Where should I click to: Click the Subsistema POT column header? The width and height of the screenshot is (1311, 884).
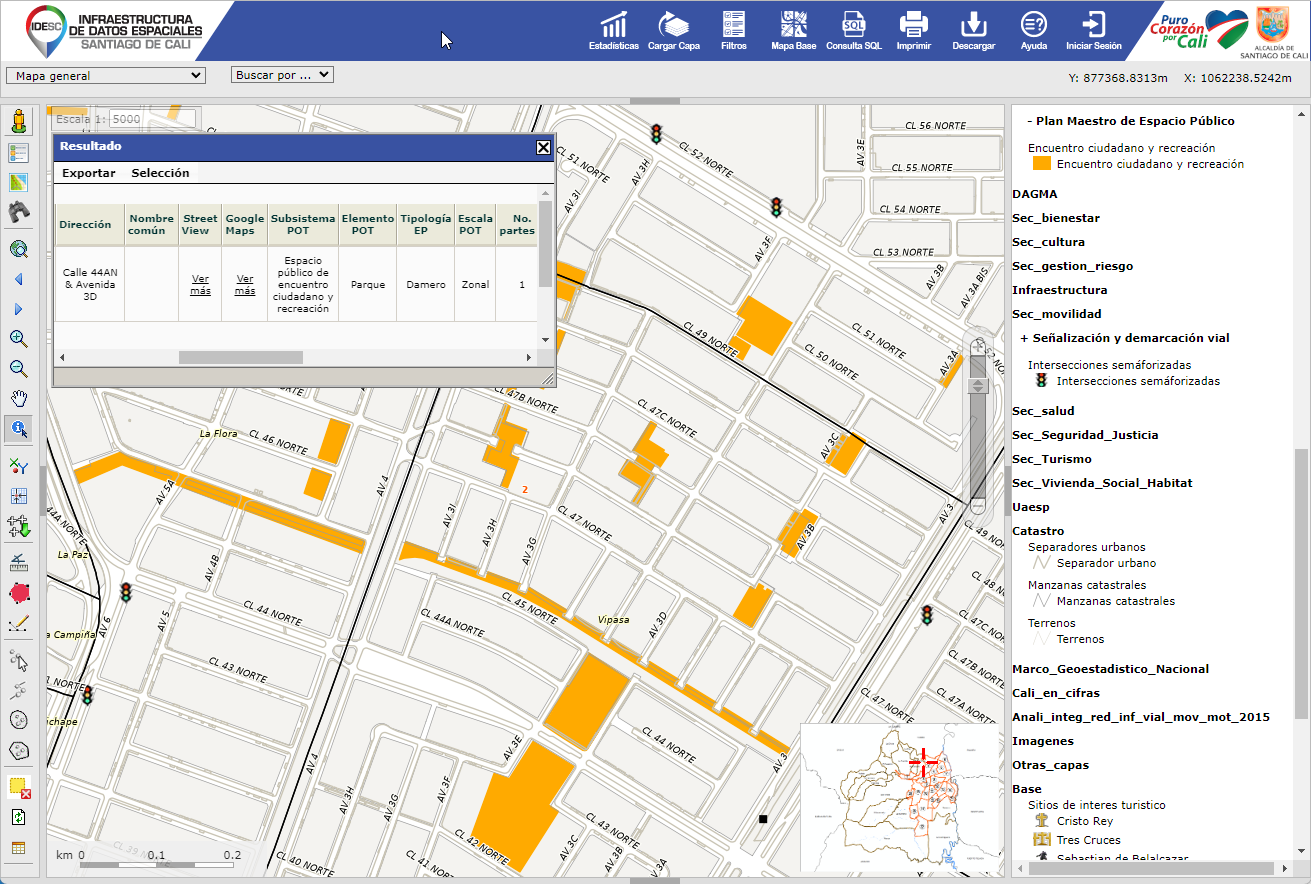[303, 225]
